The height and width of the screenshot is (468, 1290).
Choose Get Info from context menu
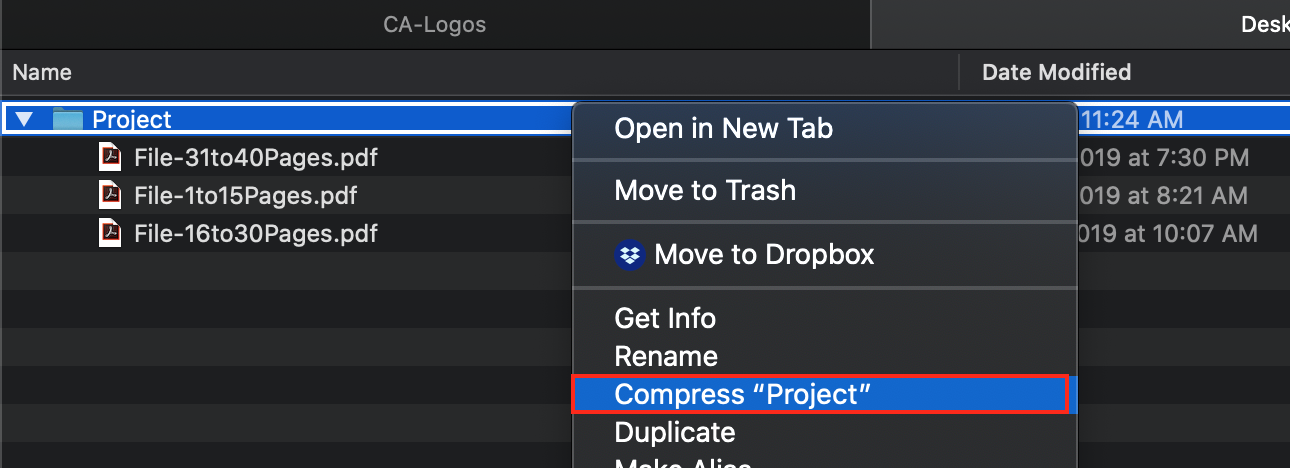coord(665,318)
